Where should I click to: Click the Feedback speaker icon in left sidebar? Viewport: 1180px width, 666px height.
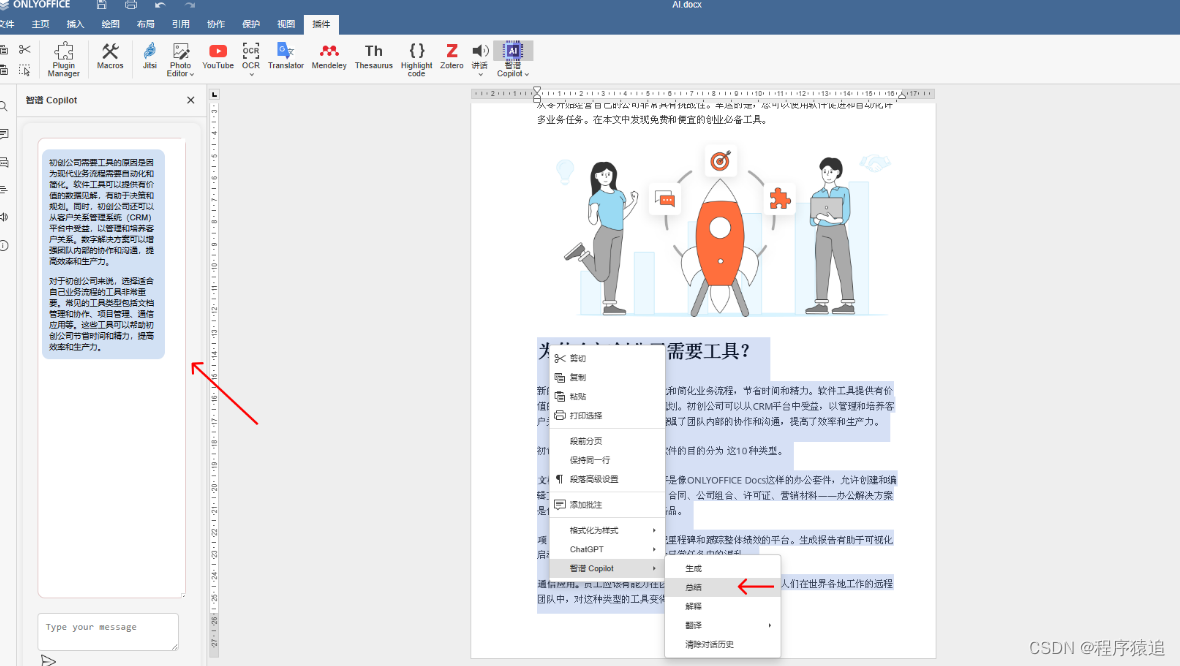coord(4,217)
